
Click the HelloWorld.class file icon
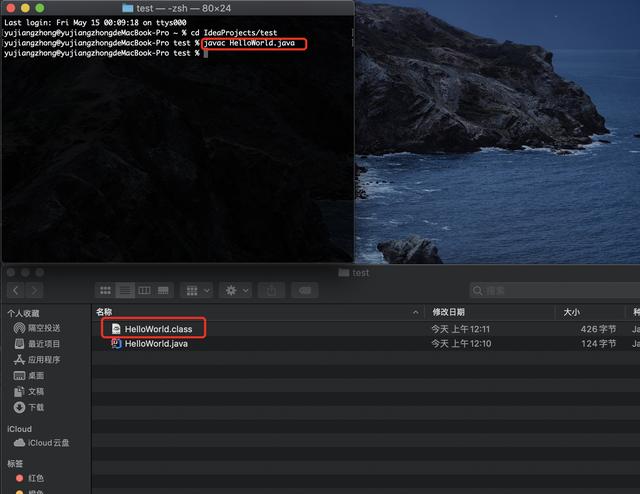pos(116,329)
